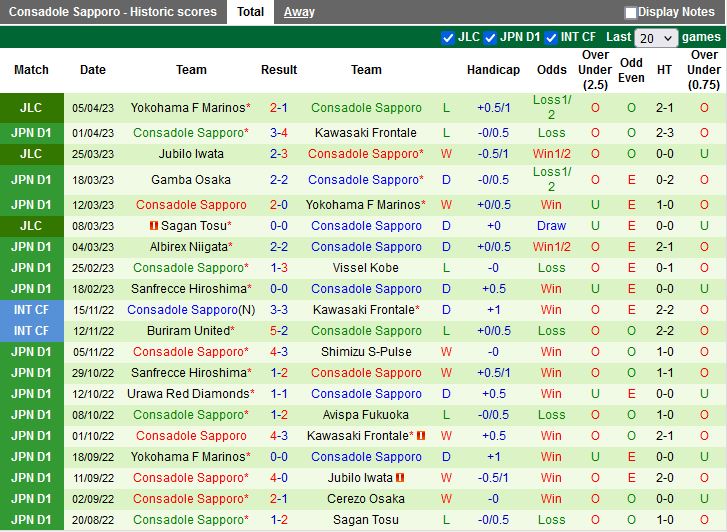Open Jubilo Iwata team on 25/03/23 row
Screen dimensions: 727x532
pos(191,154)
